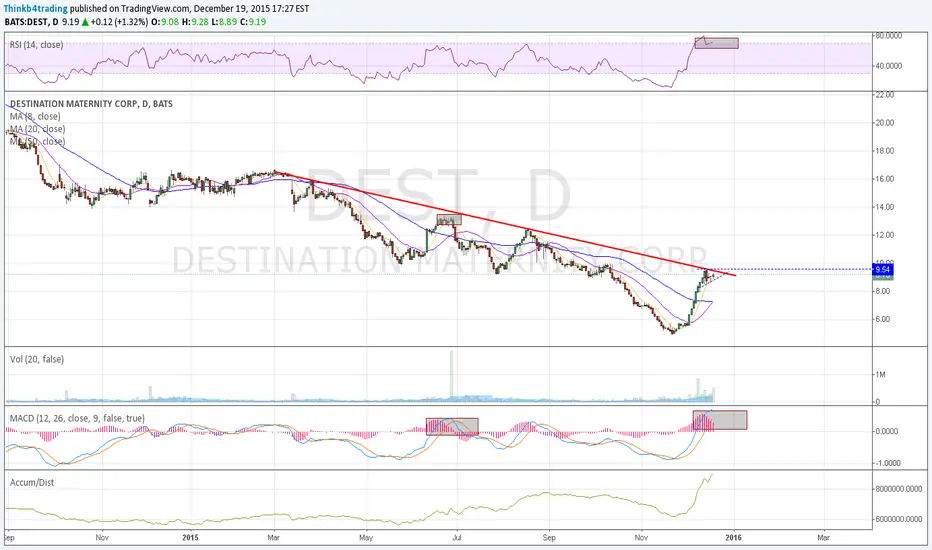Viewport: 932px width, 550px height.
Task: Click the MACD (12, 26, close, 9, false, true) label
Action: 77,418
